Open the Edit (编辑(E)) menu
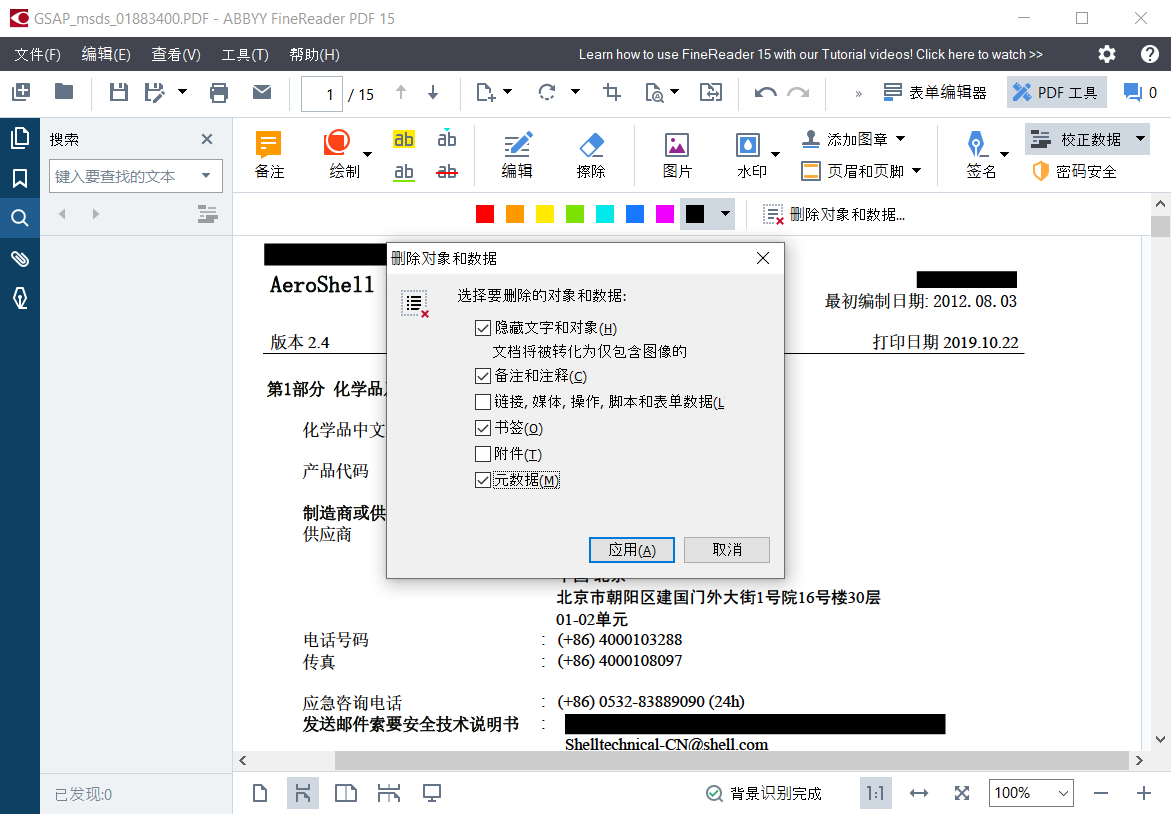This screenshot has height=814, width=1171. click(106, 55)
